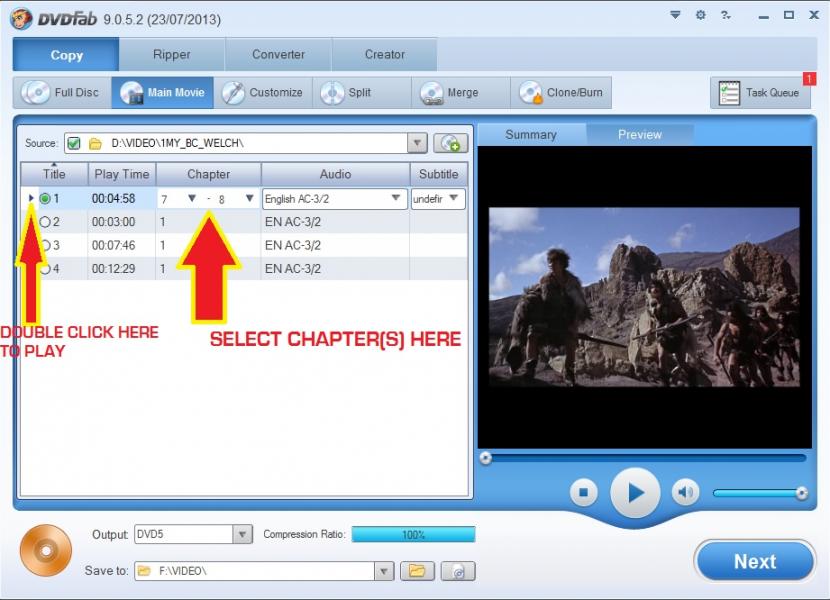The image size is (830, 600).
Task: Choose the Split mode
Action: coord(362,93)
